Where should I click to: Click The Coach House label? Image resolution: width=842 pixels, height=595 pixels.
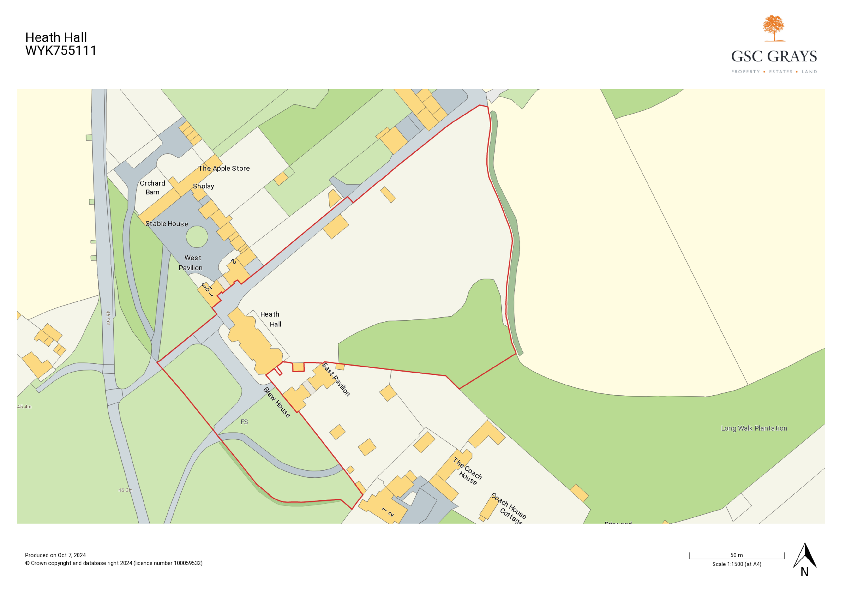(x=467, y=472)
